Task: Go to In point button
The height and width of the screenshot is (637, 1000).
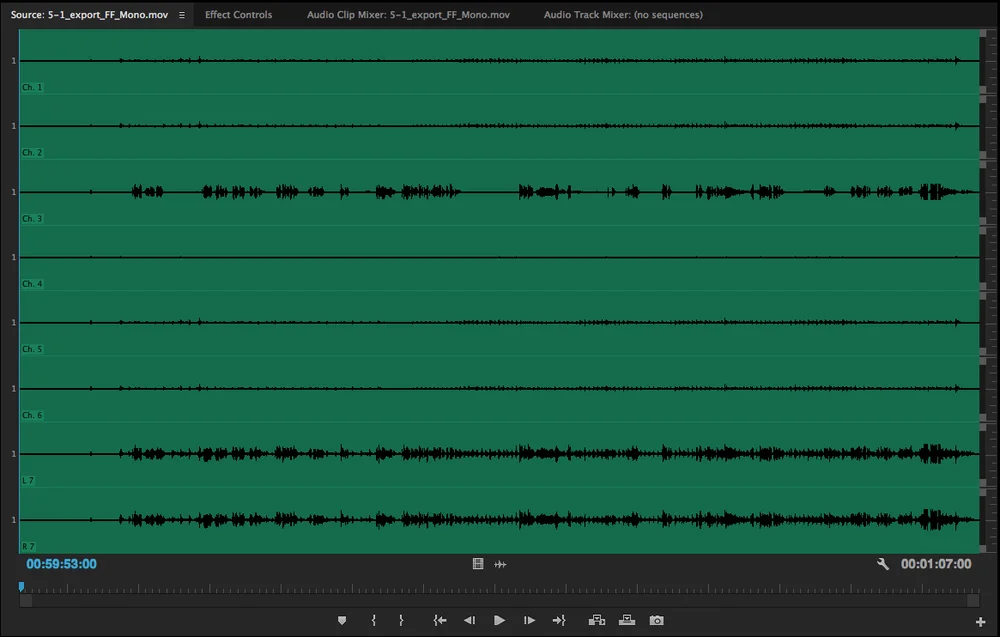Action: click(x=439, y=620)
